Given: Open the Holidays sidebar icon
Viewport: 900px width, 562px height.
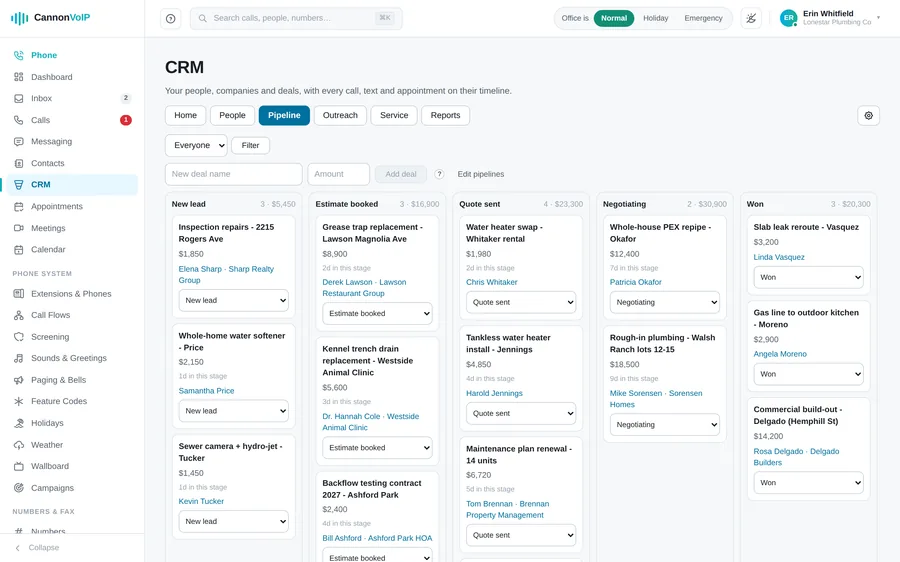Looking at the screenshot, I should click(19, 423).
